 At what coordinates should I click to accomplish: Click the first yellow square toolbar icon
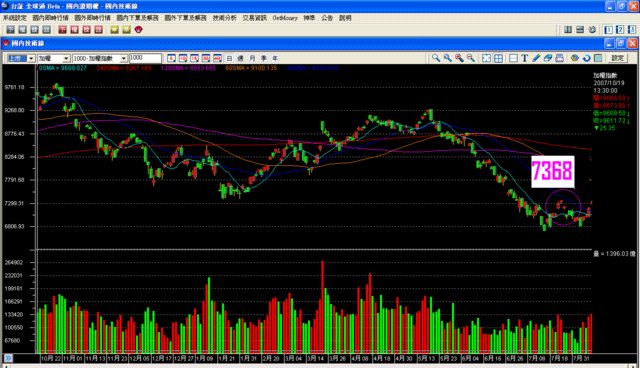point(115,29)
